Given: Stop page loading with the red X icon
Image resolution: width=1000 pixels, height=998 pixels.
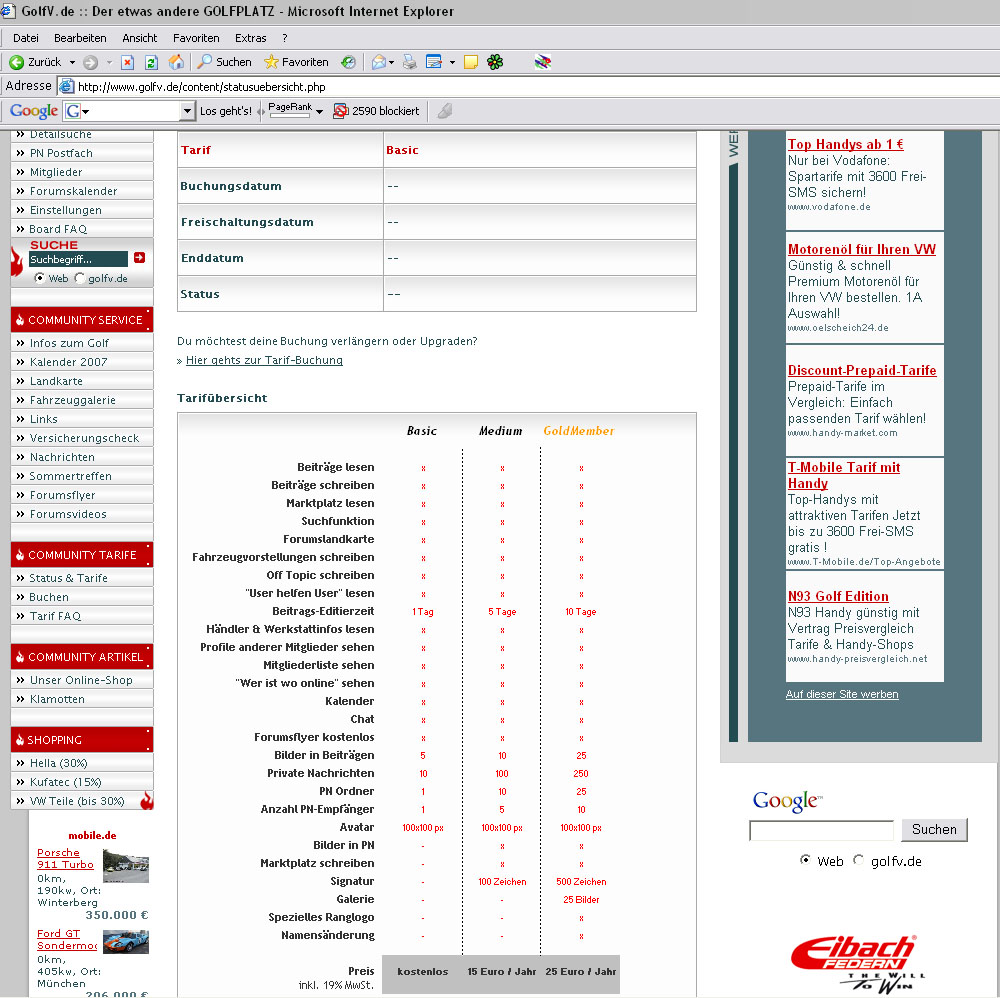Looking at the screenshot, I should [128, 62].
